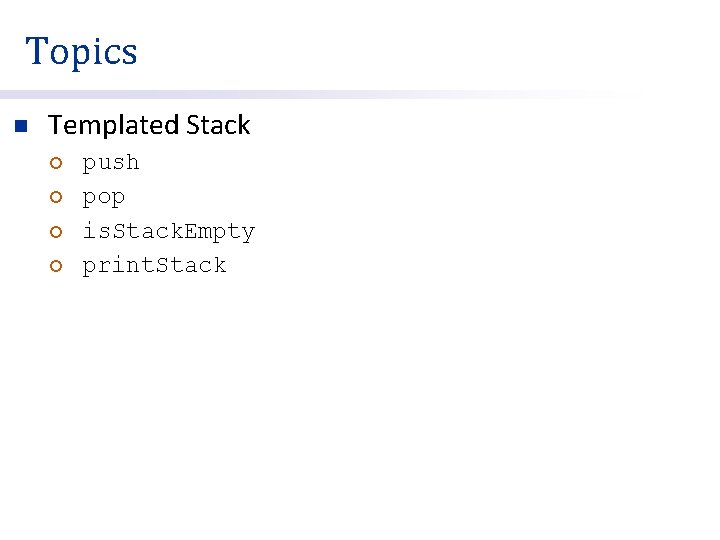Click the is prefix of is.Stack.Empty
The width and height of the screenshot is (720, 540).
(93, 232)
